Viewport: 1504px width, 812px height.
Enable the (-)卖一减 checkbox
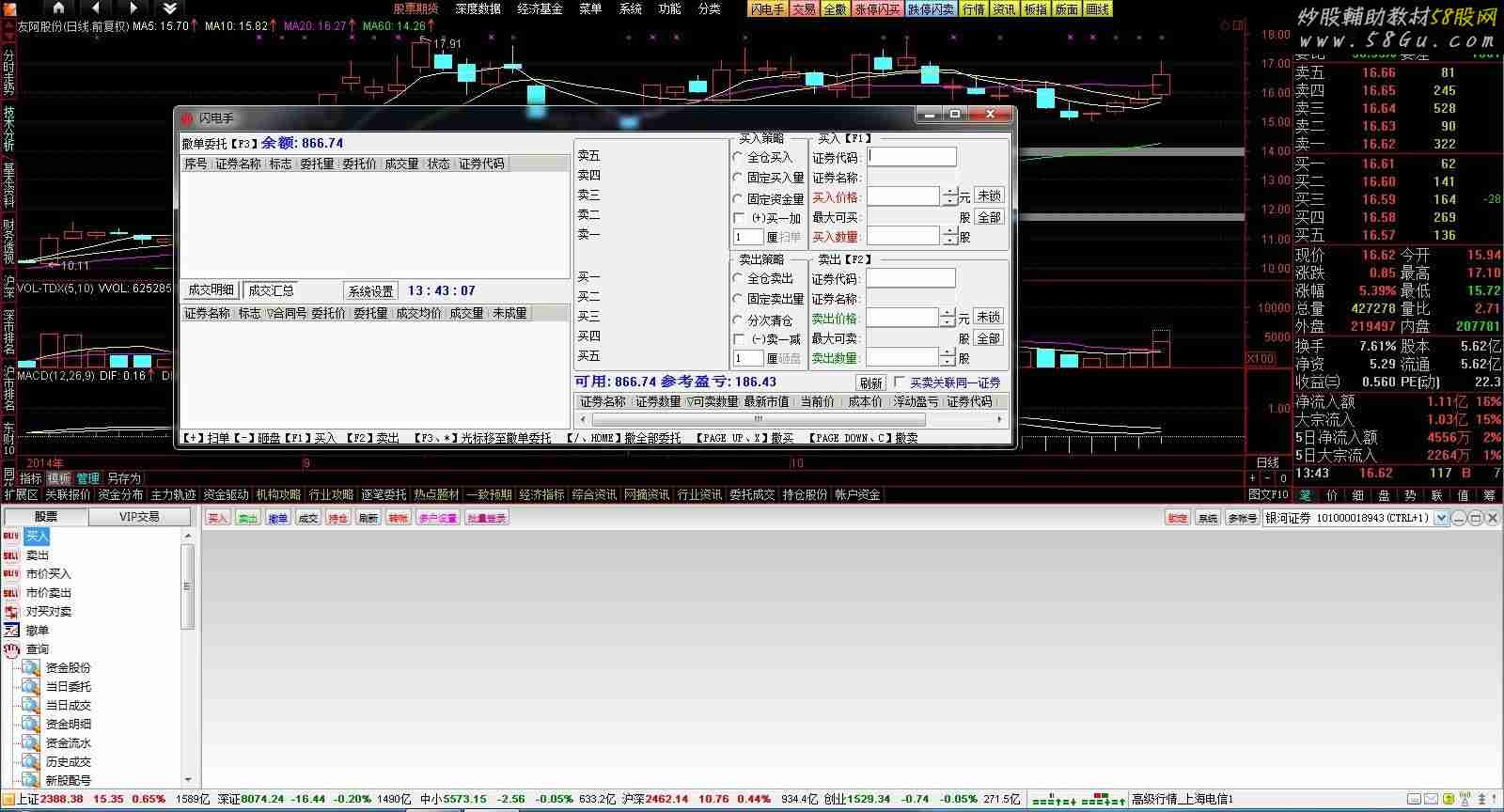coord(739,339)
